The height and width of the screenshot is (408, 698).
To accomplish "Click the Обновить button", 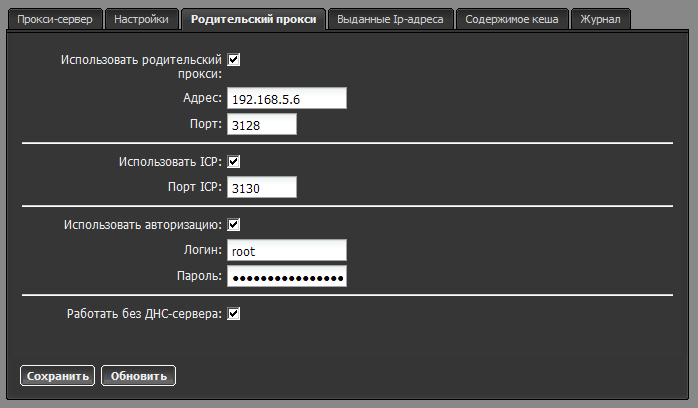I will (139, 376).
